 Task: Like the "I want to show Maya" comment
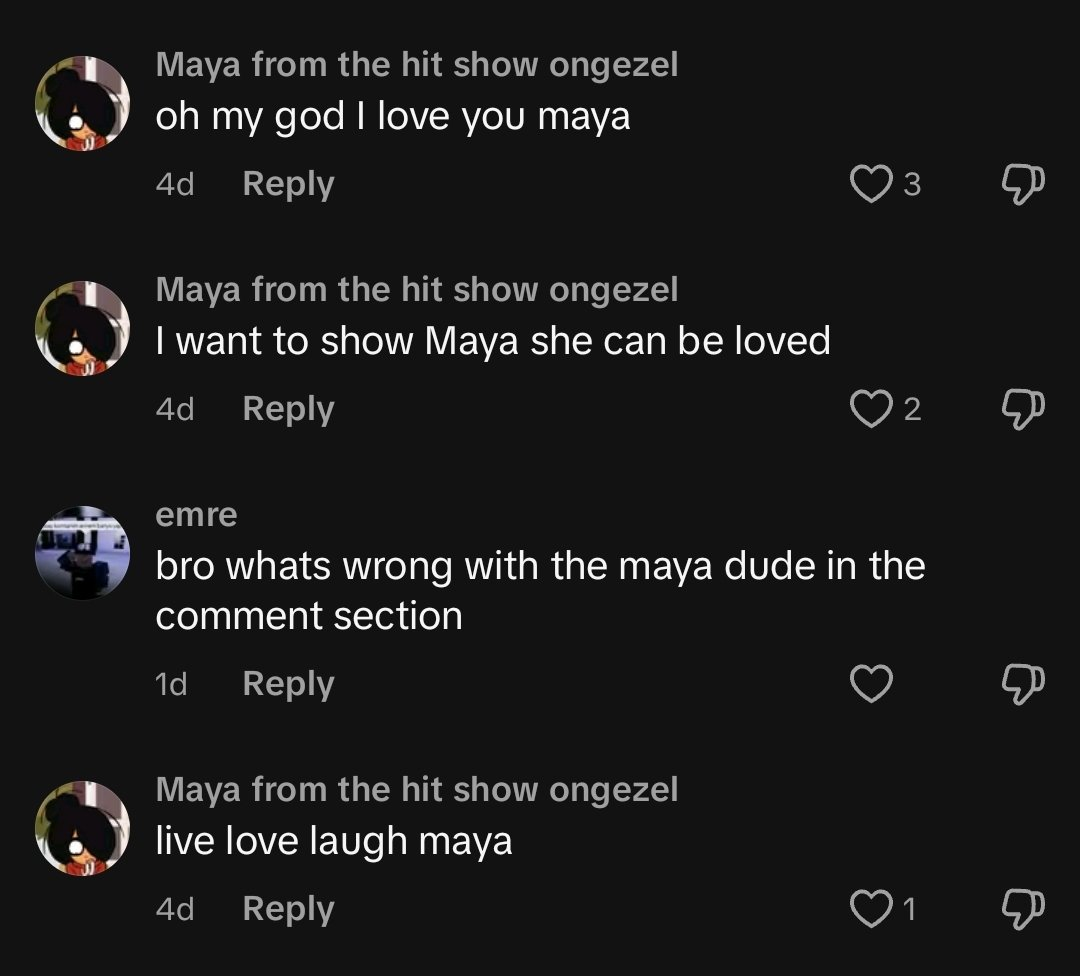tap(870, 409)
